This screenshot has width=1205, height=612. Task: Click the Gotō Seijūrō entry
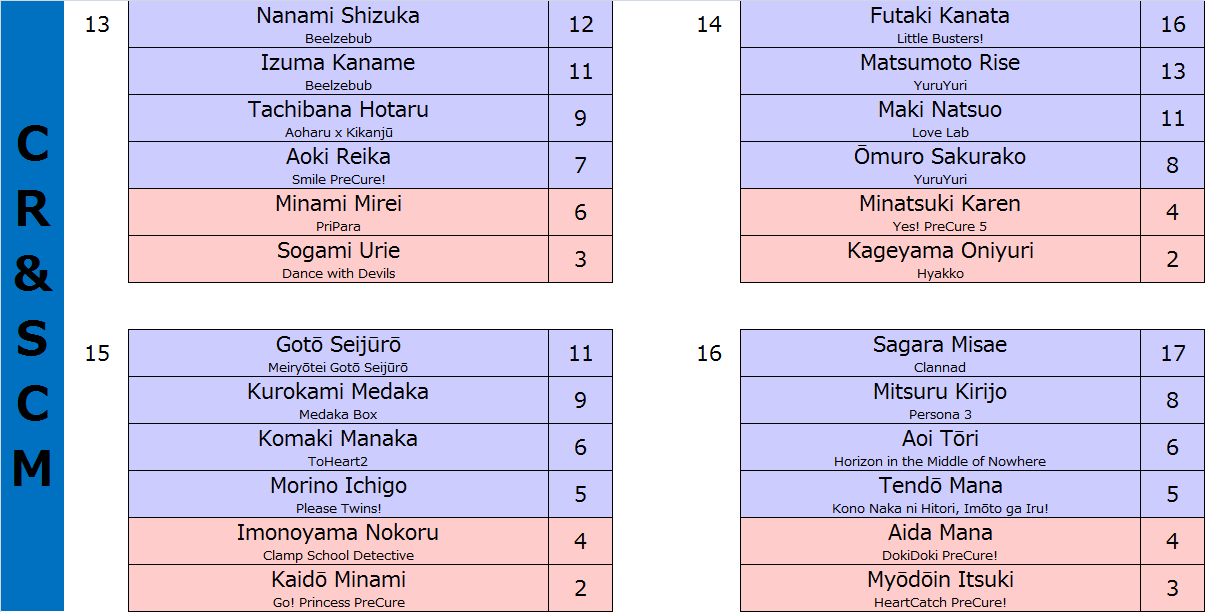[x=338, y=353]
